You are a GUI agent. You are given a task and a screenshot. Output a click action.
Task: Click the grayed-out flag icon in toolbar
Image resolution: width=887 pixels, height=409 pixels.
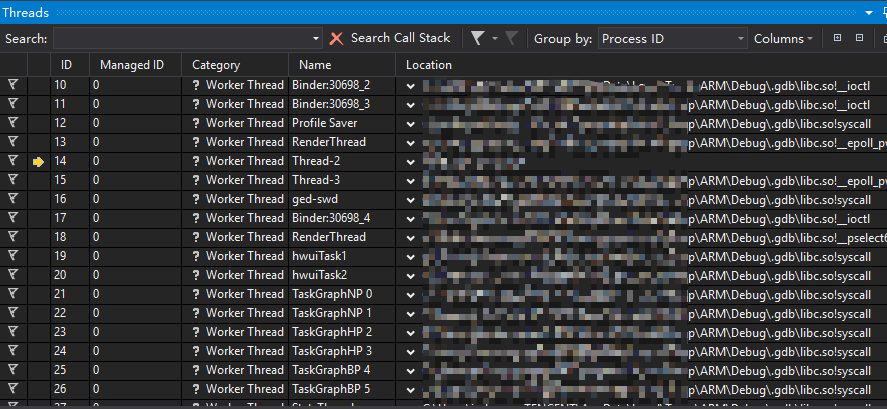pyautogui.click(x=511, y=38)
